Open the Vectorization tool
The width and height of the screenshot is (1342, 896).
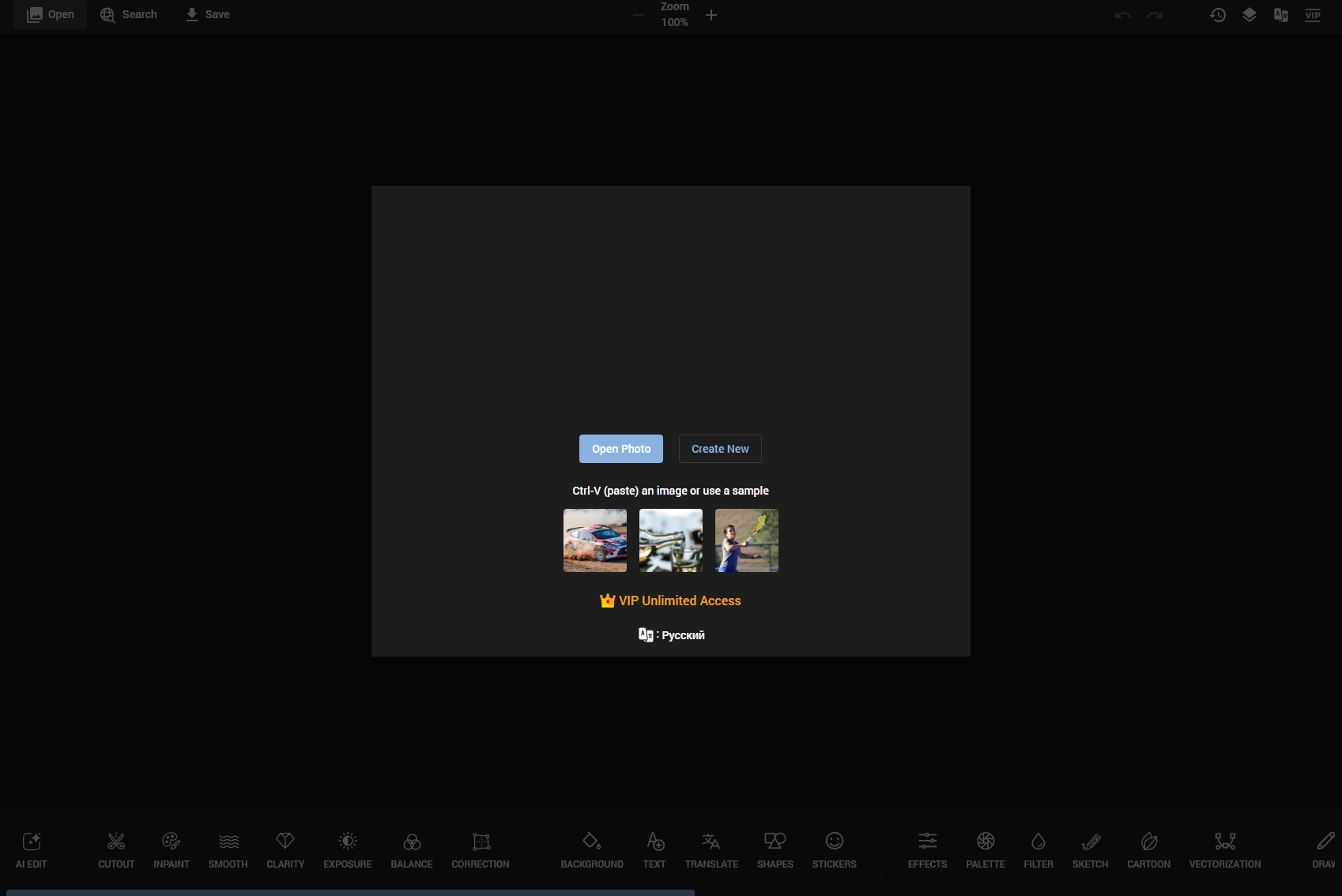[x=1225, y=850]
